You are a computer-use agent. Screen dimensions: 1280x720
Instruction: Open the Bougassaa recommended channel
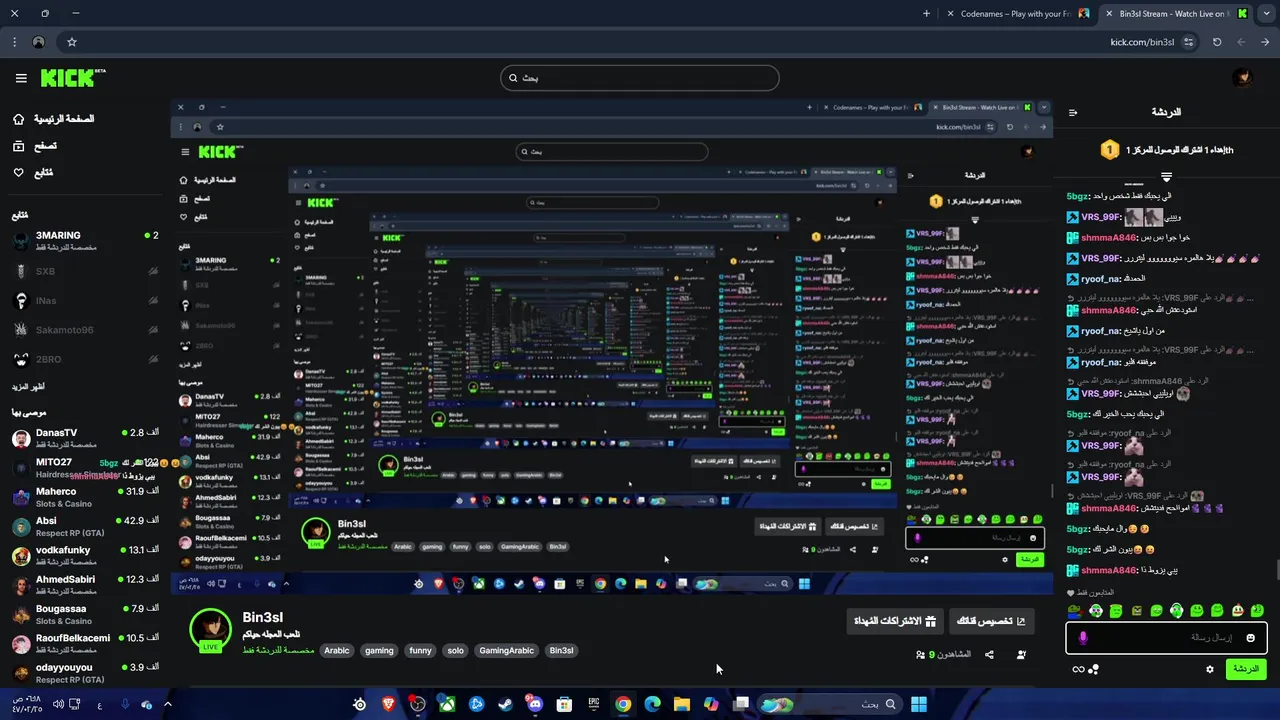[85, 614]
